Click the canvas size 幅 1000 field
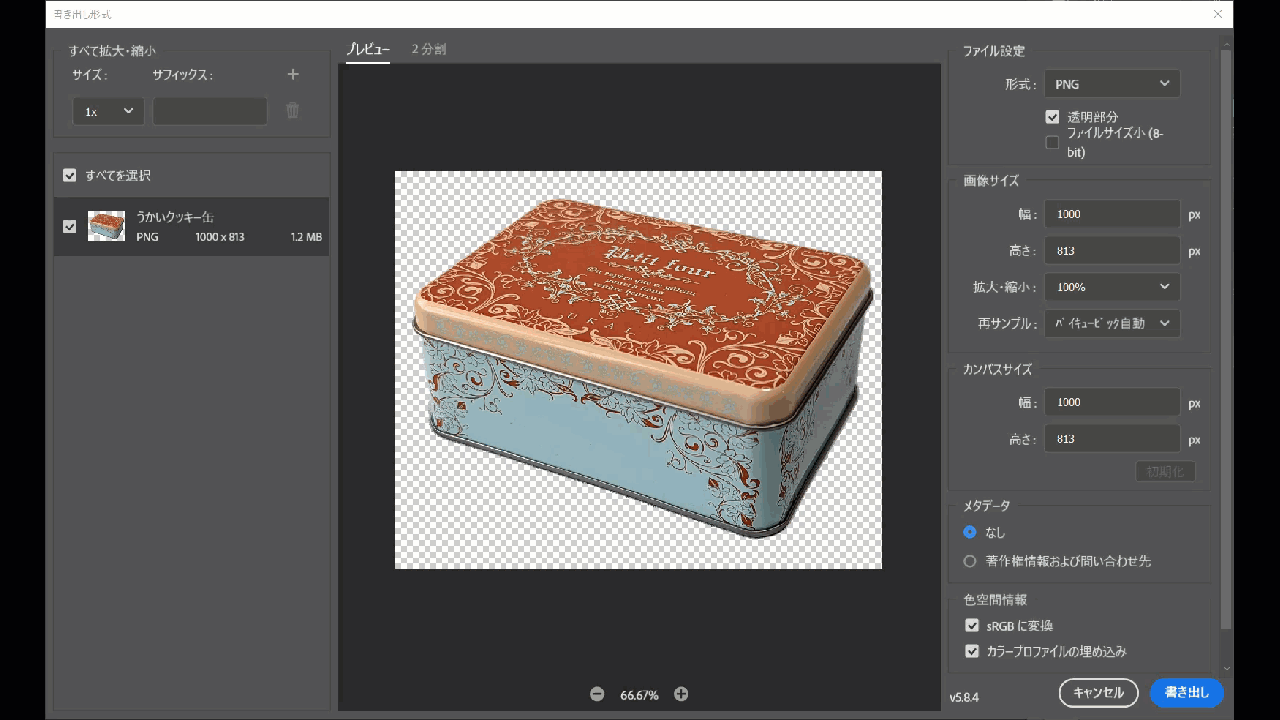This screenshot has width=1280, height=720. (x=1112, y=402)
